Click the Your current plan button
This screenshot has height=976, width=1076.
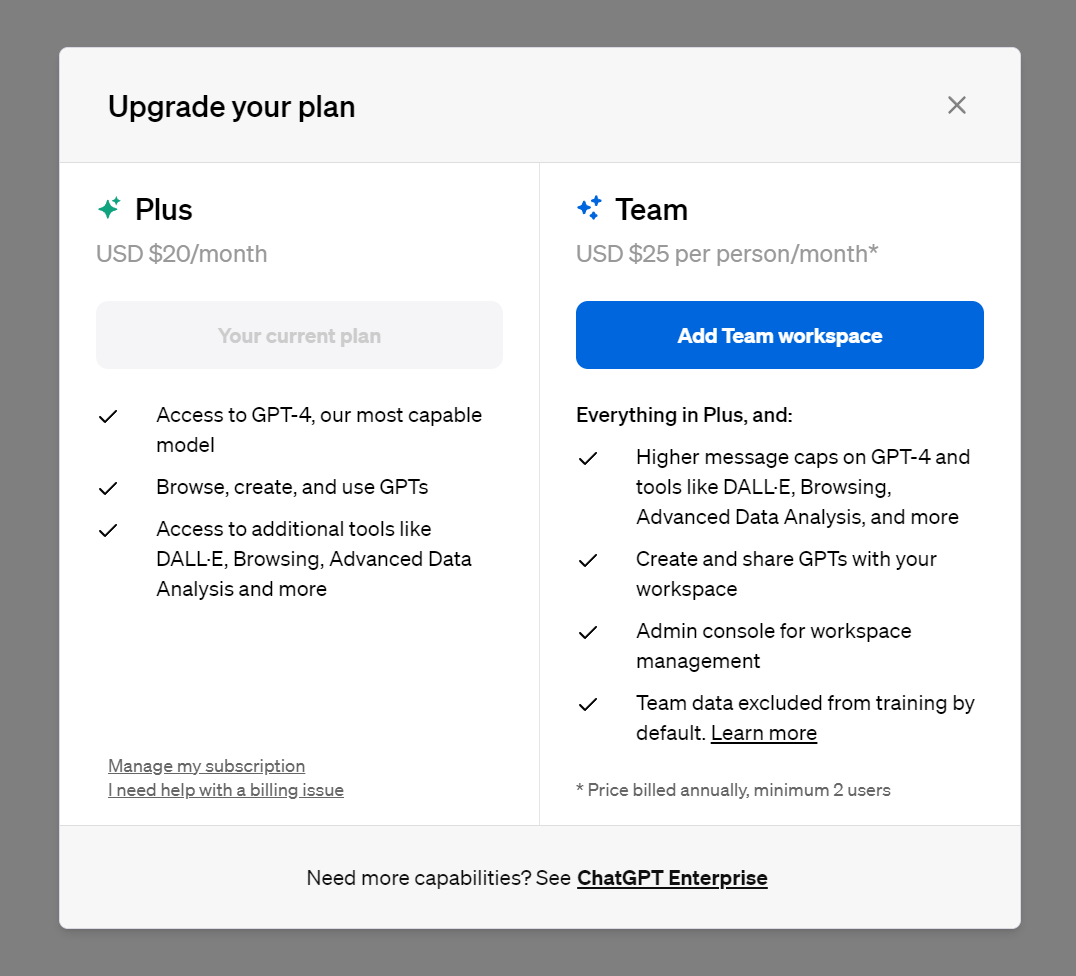pyautogui.click(x=299, y=335)
